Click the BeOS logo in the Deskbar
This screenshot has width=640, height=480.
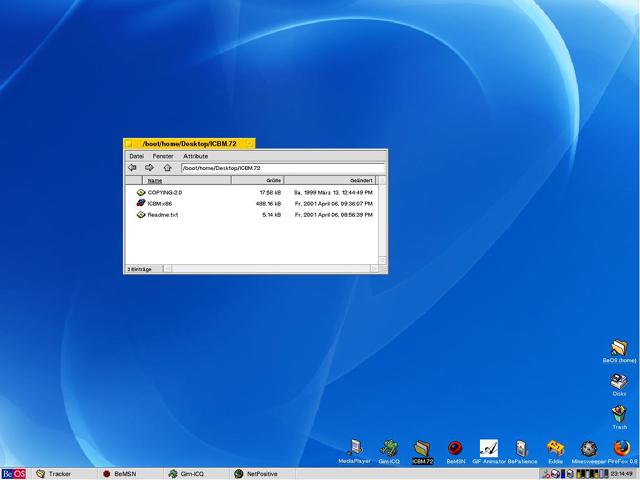pos(14,474)
